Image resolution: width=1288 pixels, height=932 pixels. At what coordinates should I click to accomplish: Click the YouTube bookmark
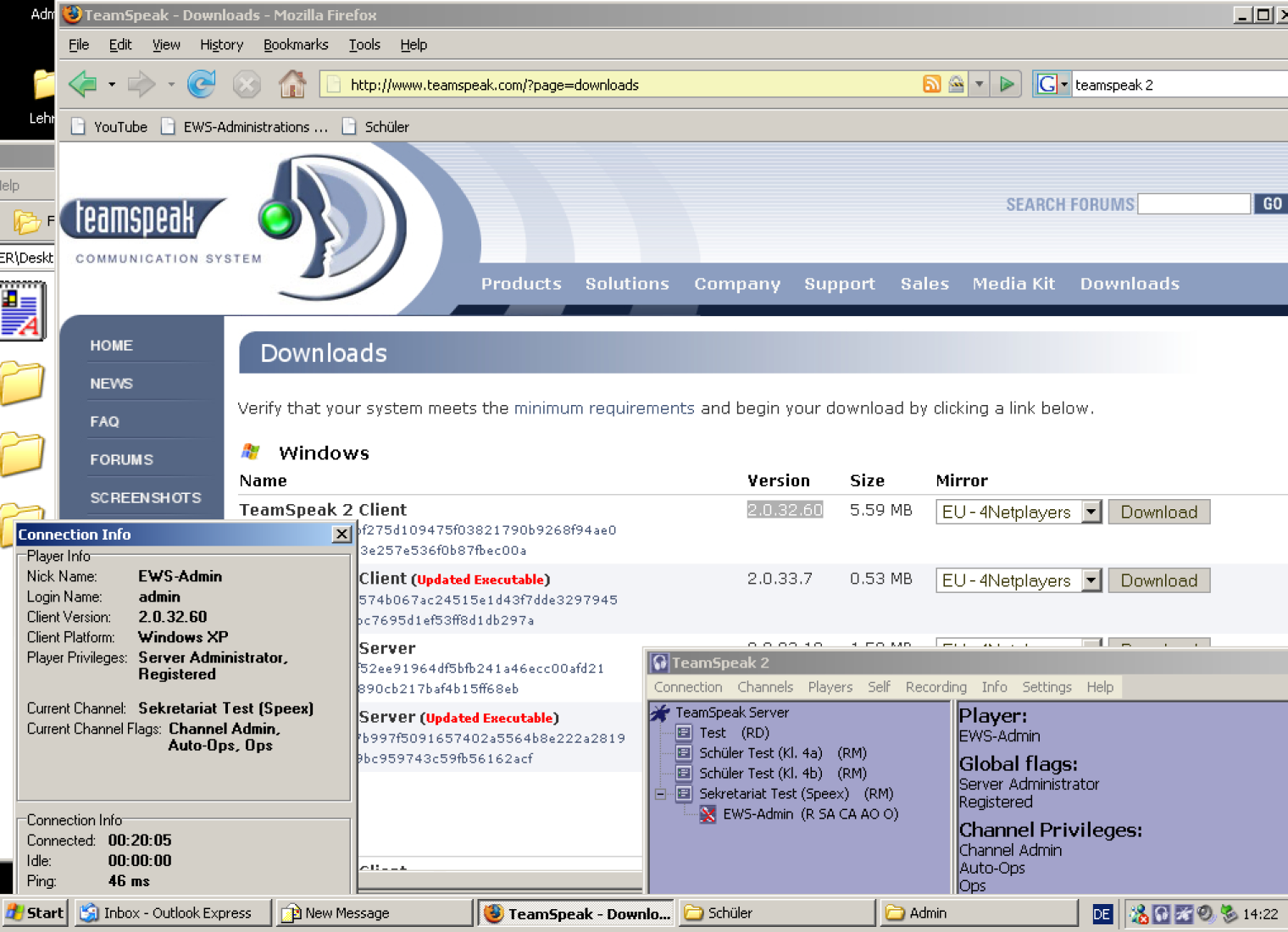[109, 126]
